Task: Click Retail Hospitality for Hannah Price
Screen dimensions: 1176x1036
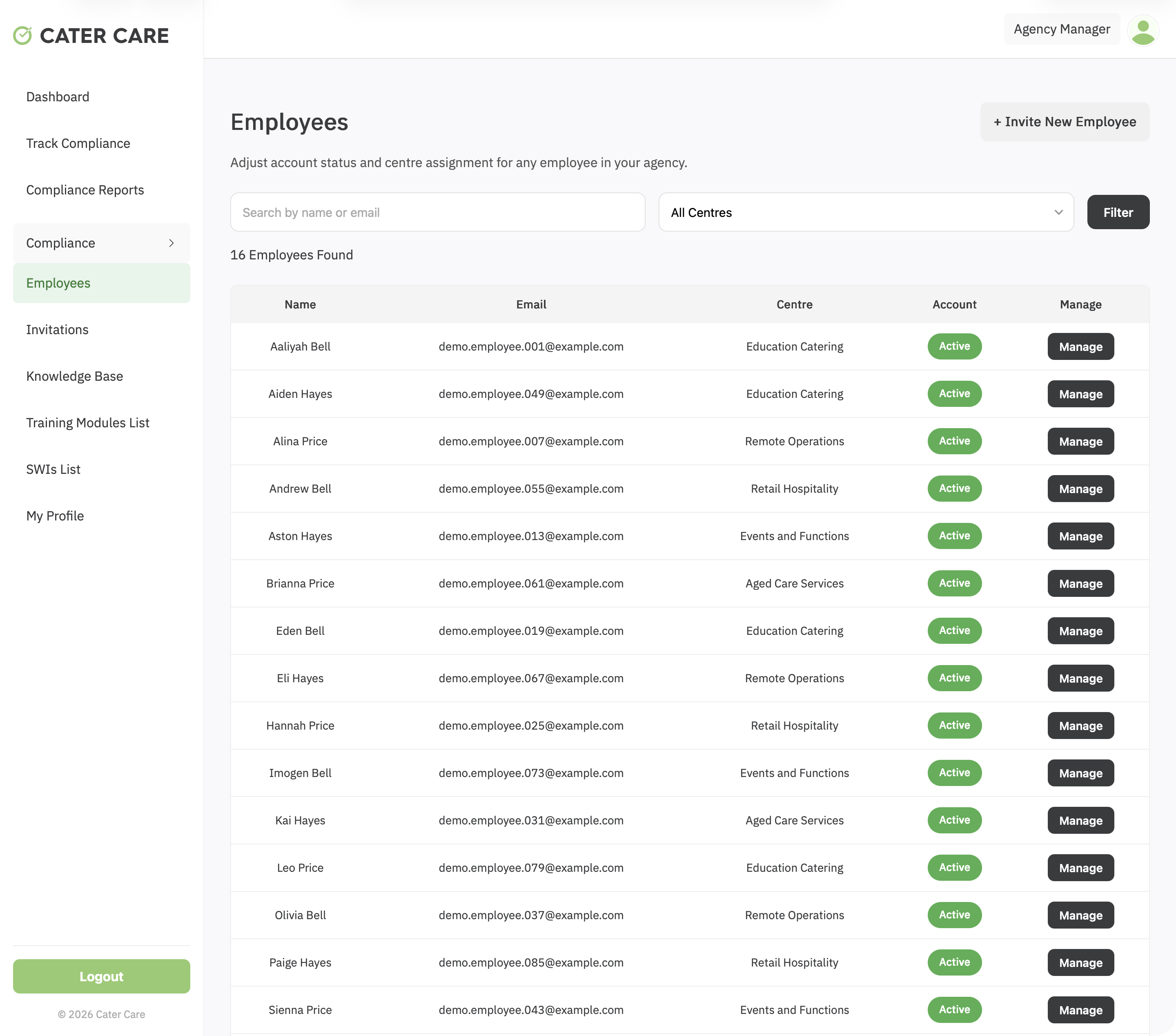Action: (x=795, y=726)
